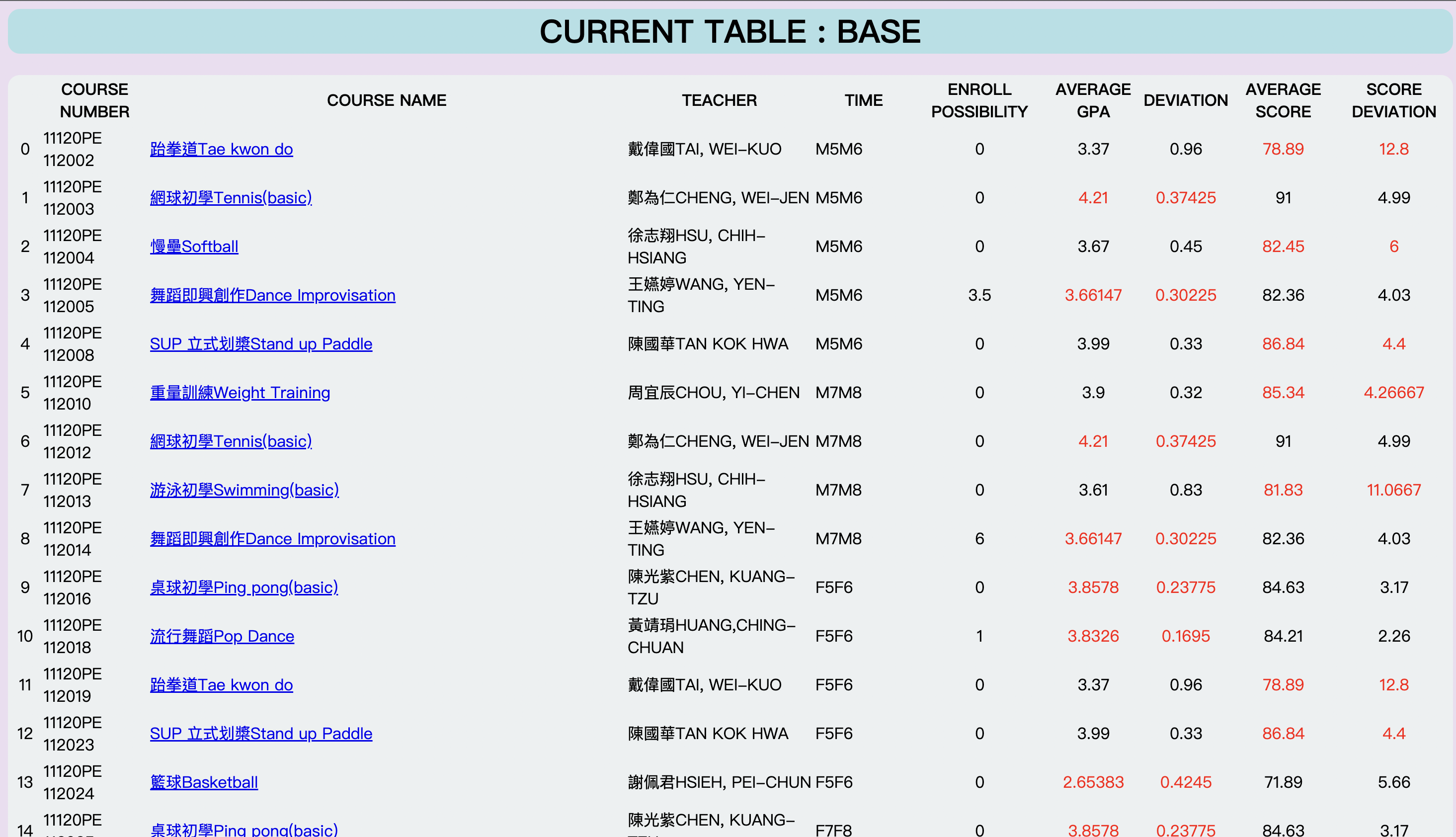
Task: Click the AVERAGE GPA column header
Action: click(x=1093, y=100)
